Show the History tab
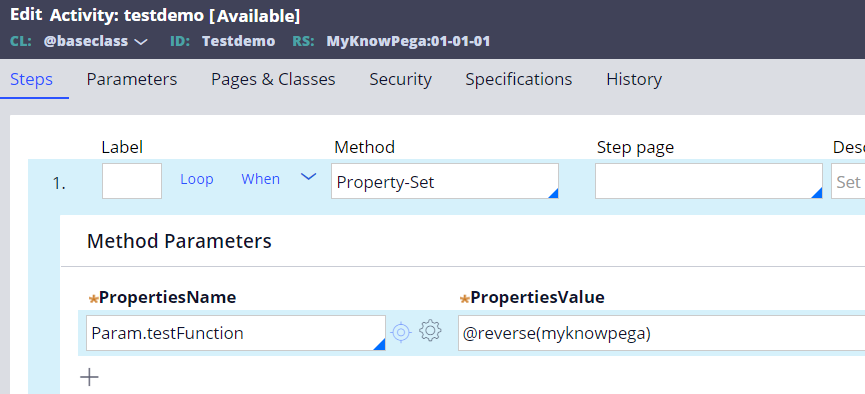The height and width of the screenshot is (394, 865). [x=634, y=79]
